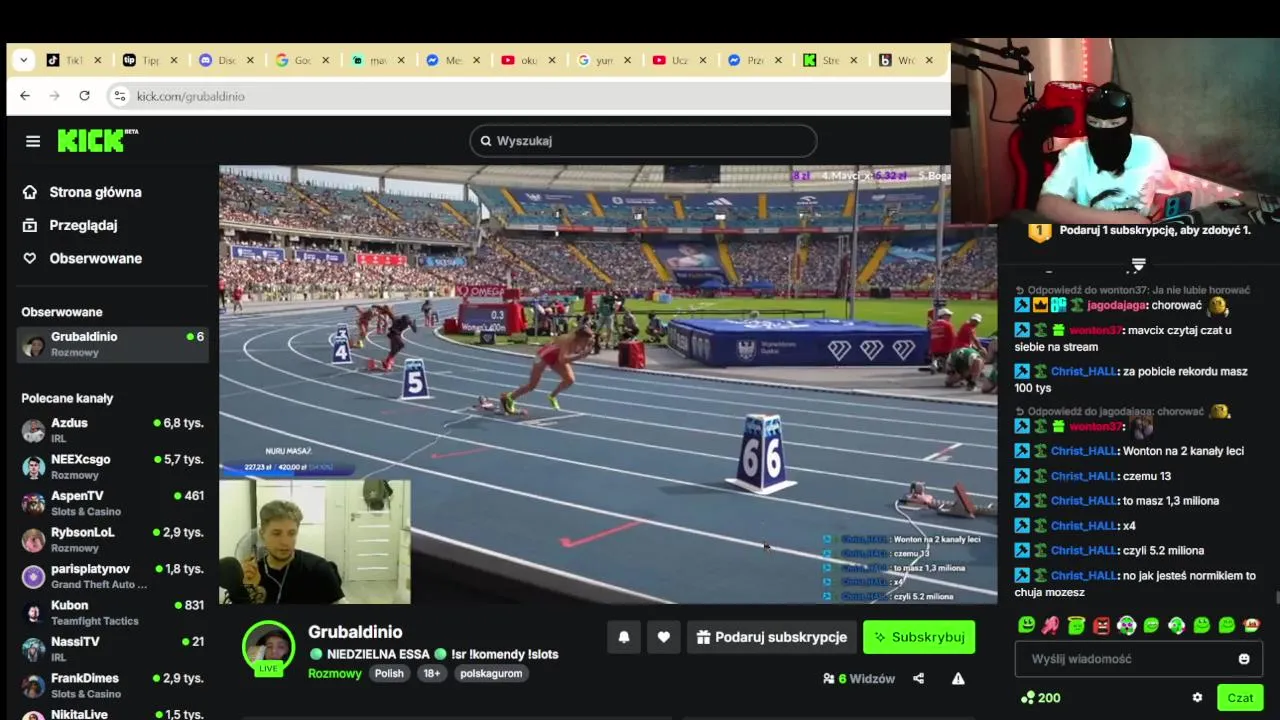Open recommended channel NassiTV
Image resolution: width=1280 pixels, height=720 pixels.
[113, 649]
